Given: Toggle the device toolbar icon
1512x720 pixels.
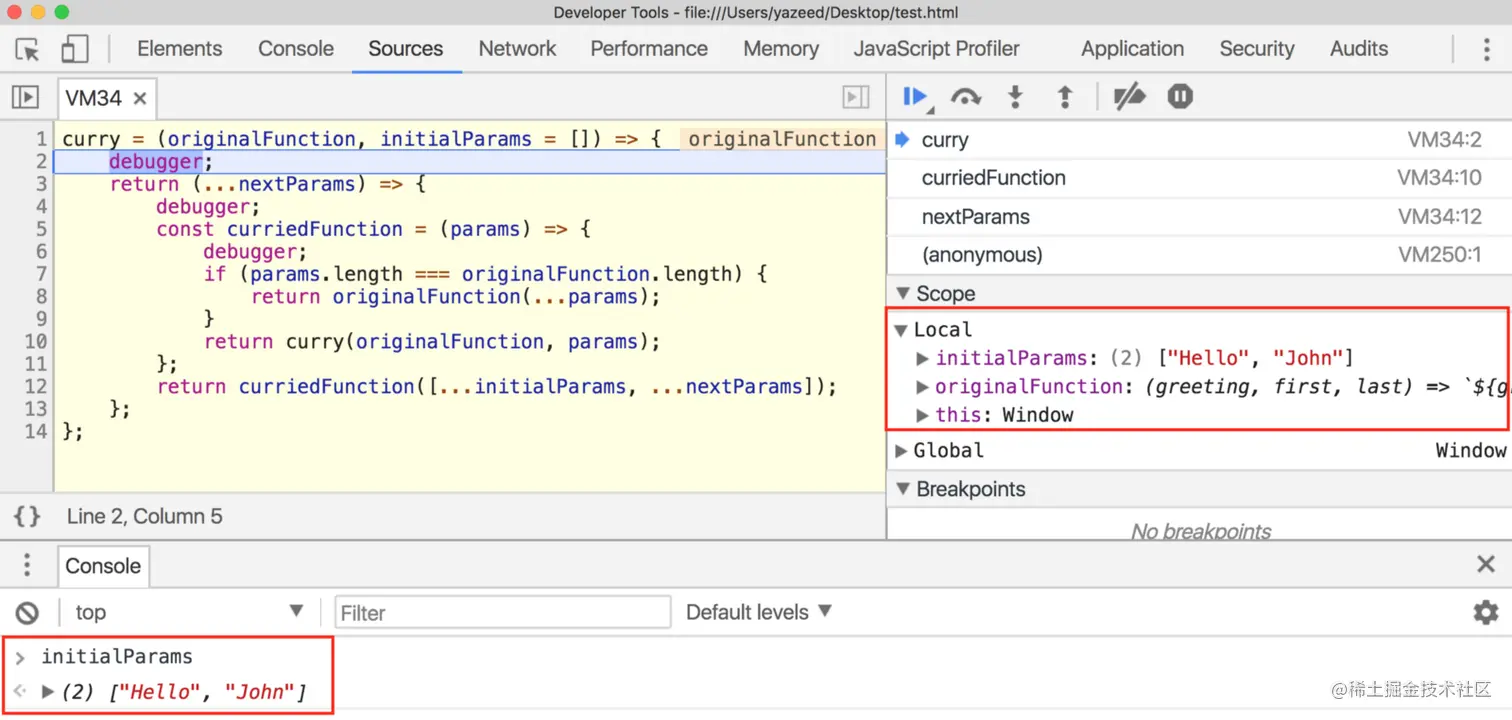Looking at the screenshot, I should pos(75,49).
